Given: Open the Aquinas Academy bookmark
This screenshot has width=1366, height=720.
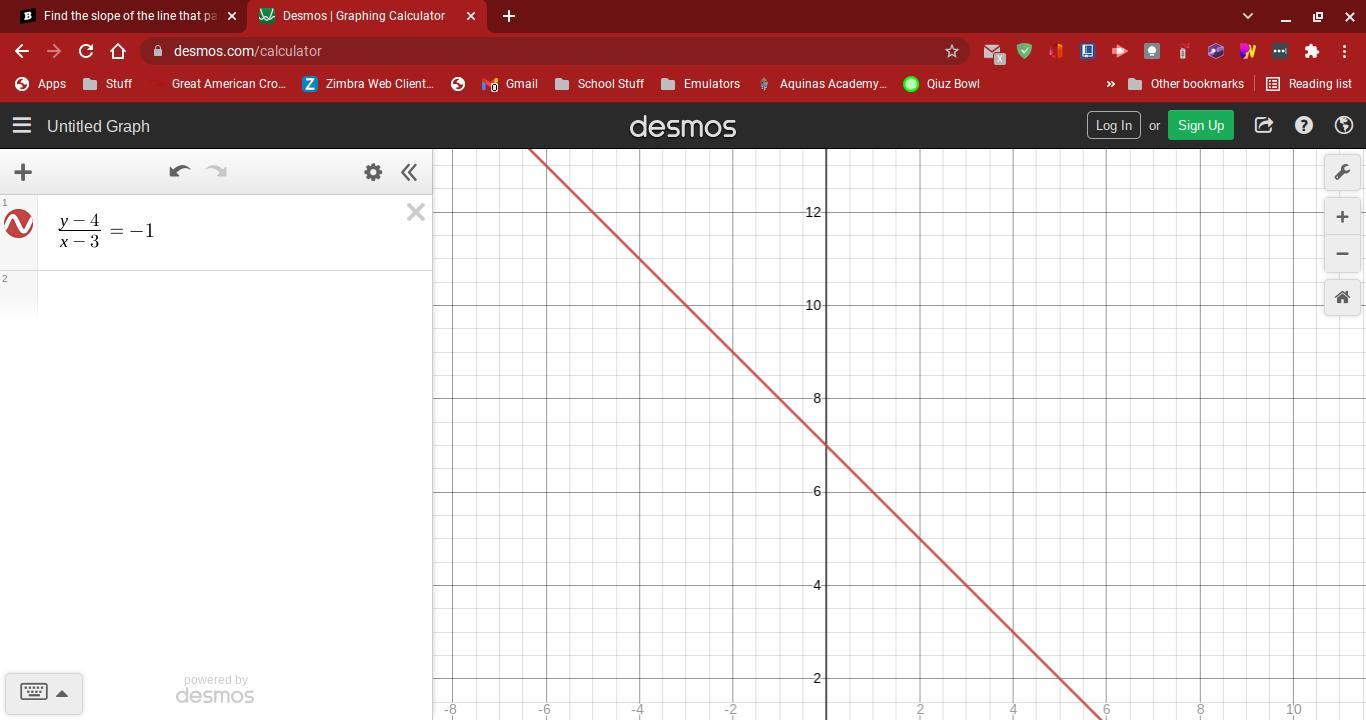Looking at the screenshot, I should pos(822,84).
